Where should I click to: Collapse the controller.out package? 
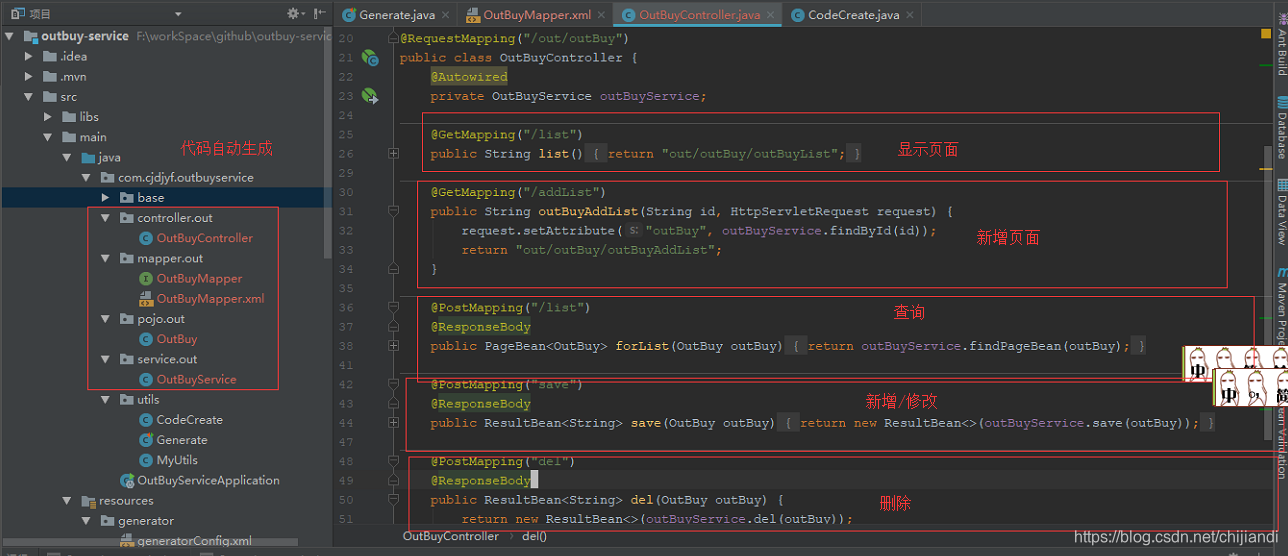[x=106, y=218]
